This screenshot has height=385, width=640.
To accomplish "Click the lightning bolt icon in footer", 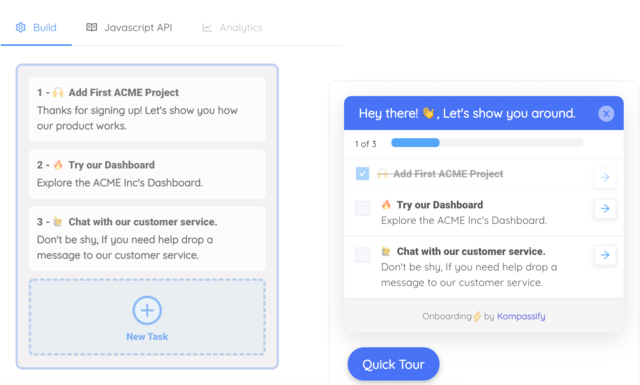I will [x=477, y=316].
